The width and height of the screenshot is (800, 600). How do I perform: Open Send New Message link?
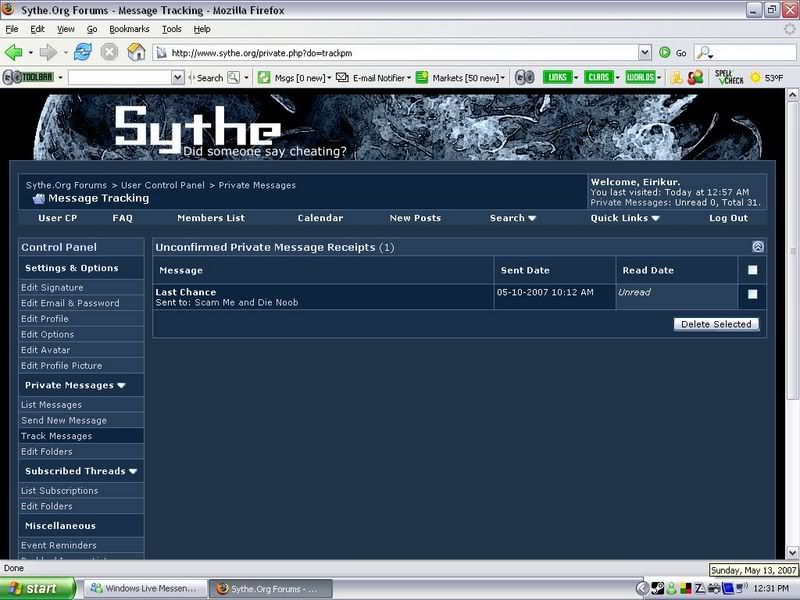[x=64, y=420]
